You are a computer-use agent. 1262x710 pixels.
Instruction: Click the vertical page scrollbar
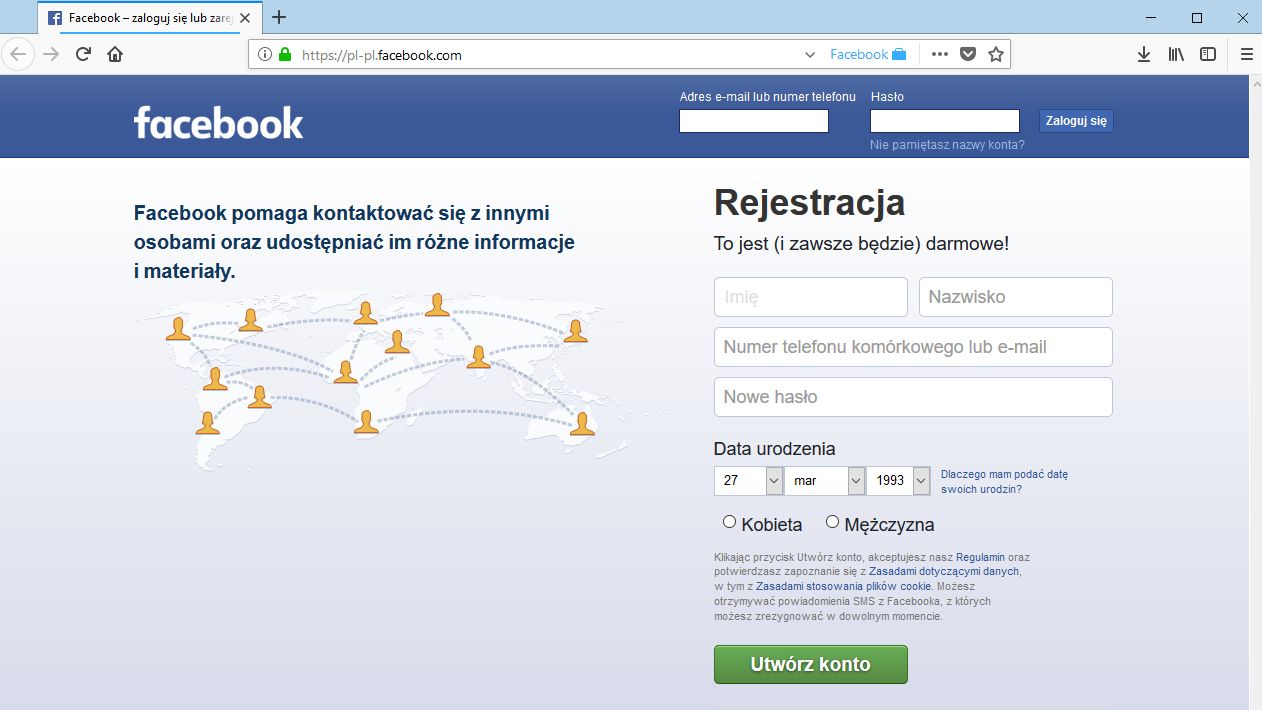click(x=1255, y=392)
